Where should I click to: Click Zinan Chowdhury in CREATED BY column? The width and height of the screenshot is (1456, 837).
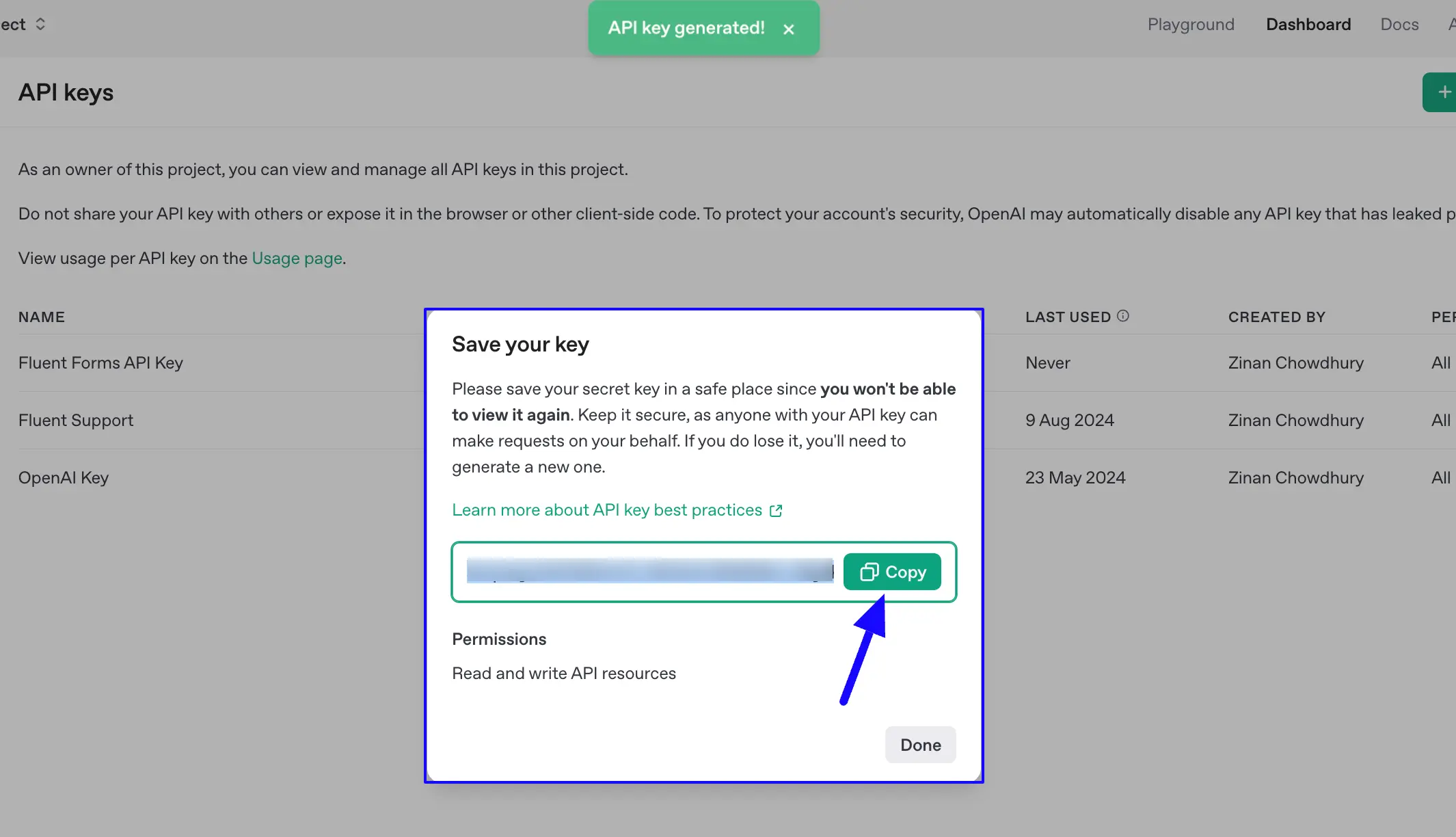pyautogui.click(x=1296, y=362)
